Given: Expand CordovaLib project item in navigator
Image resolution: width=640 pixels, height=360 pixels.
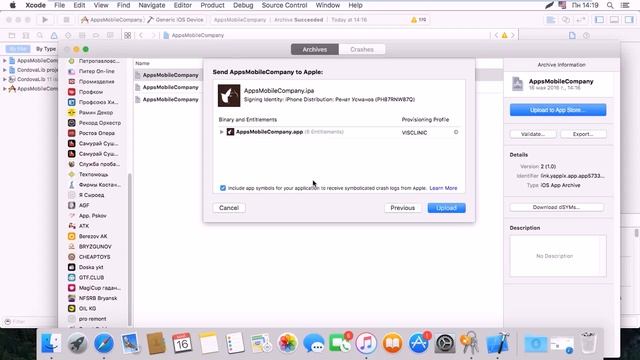Looking at the screenshot, I should point(4,70).
